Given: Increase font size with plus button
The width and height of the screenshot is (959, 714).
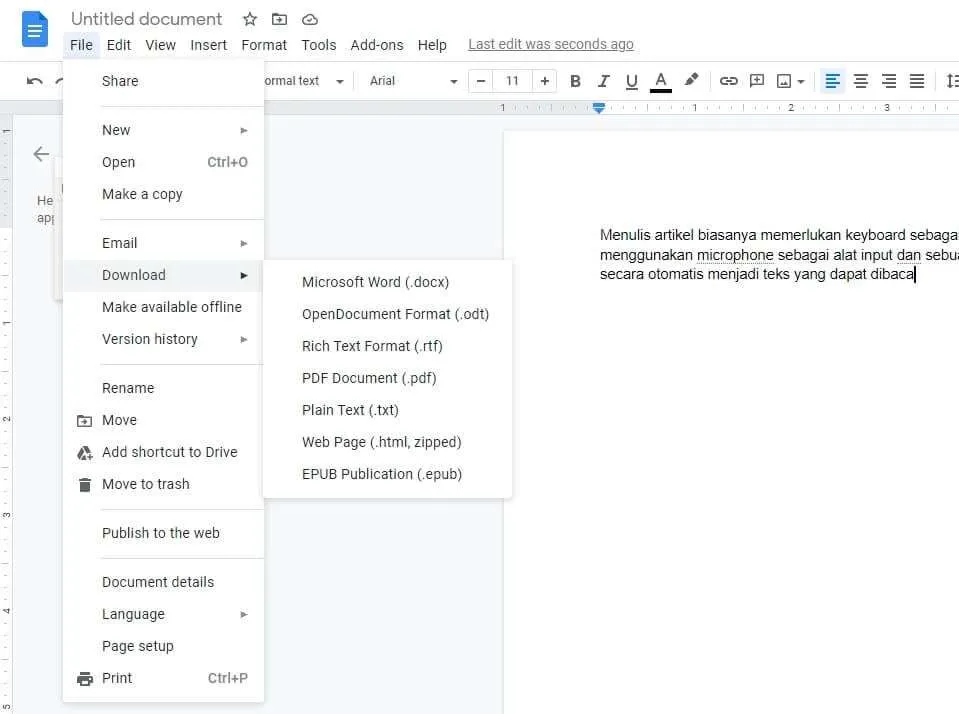Looking at the screenshot, I should coord(544,81).
